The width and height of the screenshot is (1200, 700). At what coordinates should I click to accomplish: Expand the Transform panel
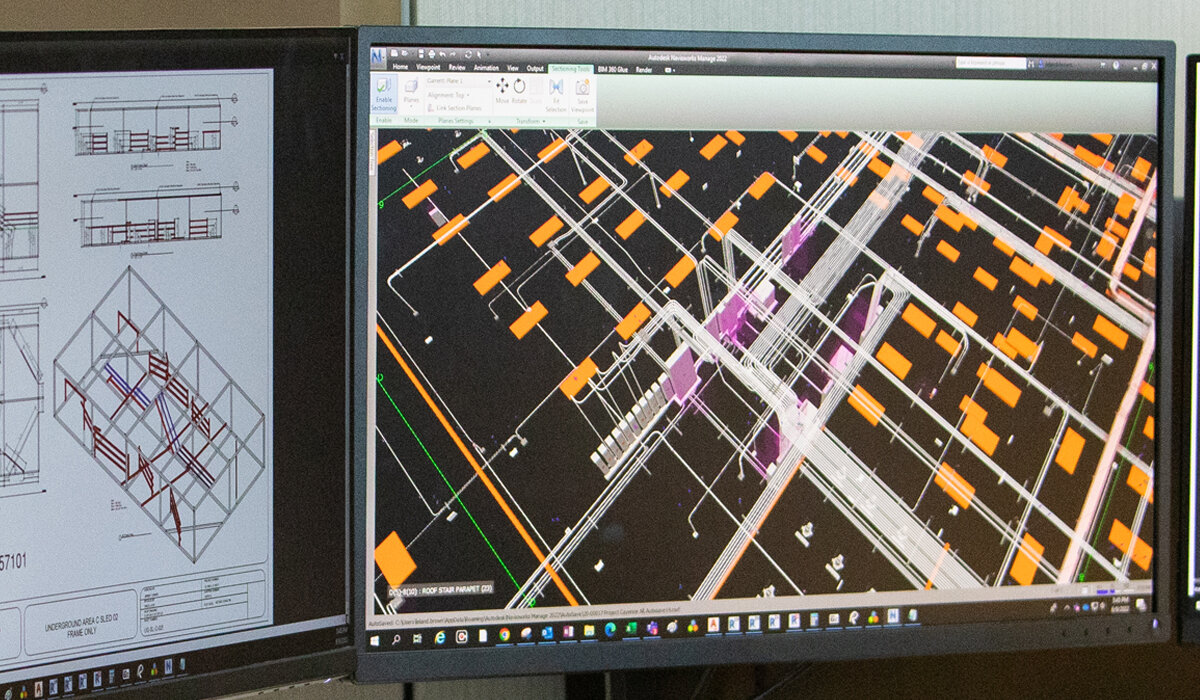pyautogui.click(x=529, y=121)
